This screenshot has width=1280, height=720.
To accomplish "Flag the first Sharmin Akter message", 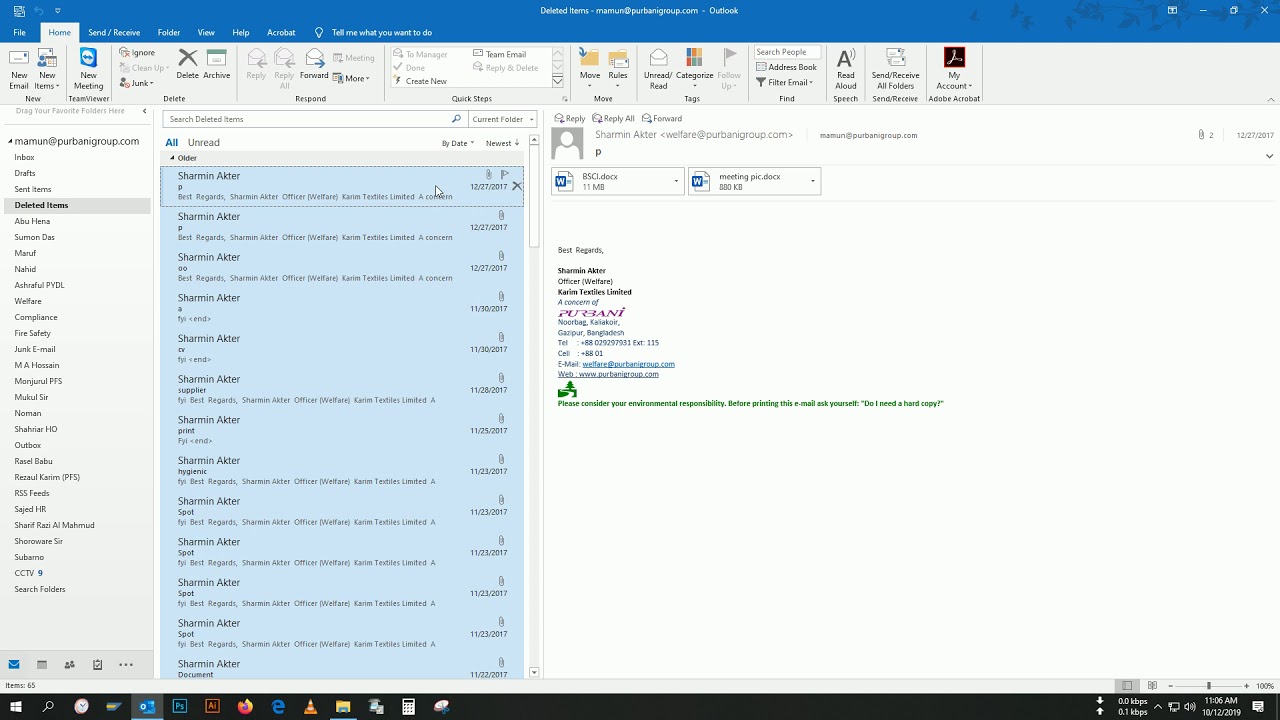I will (x=504, y=175).
